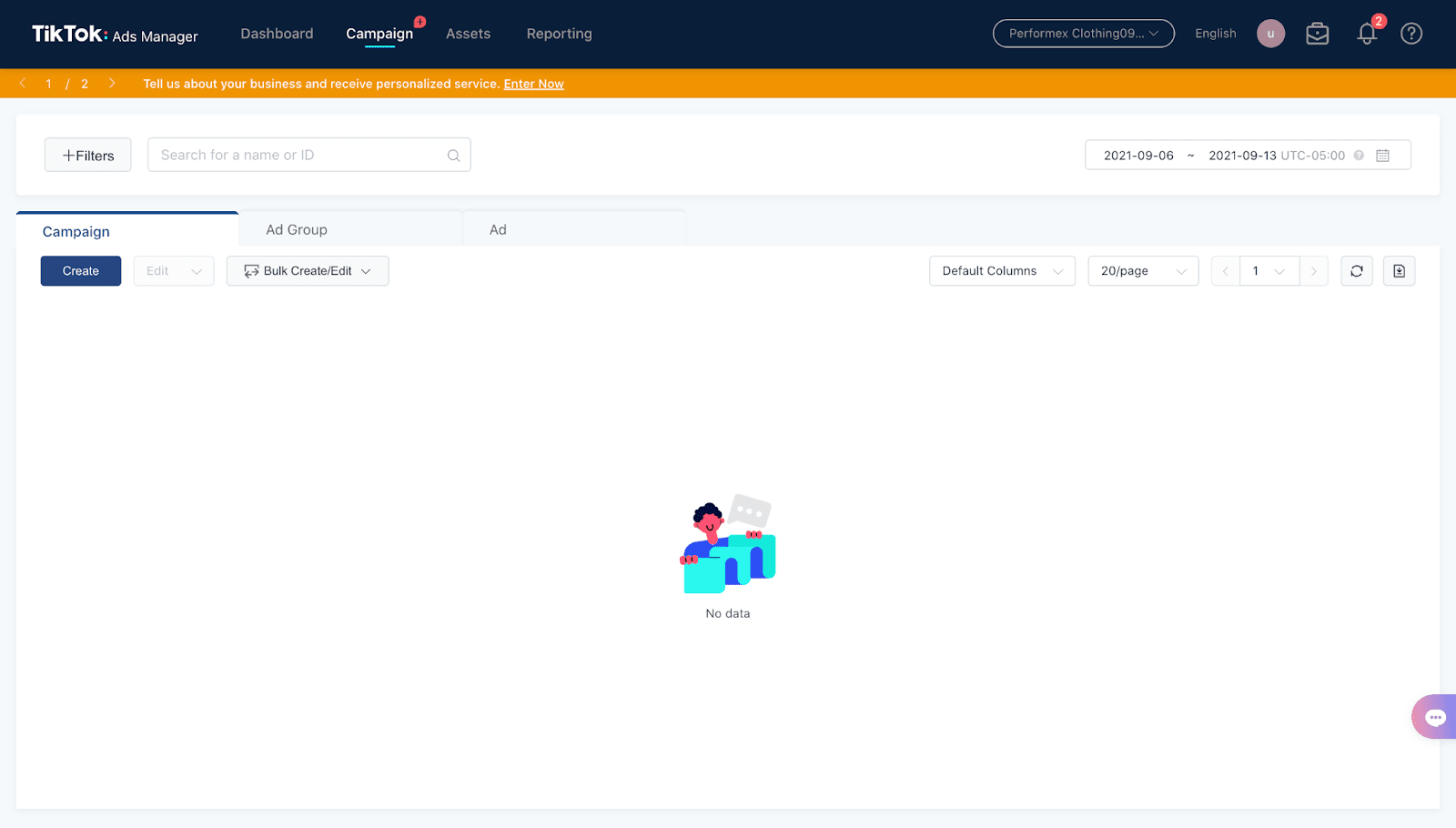Open the briefcase business center icon
This screenshot has width=1456, height=828.
point(1317,34)
